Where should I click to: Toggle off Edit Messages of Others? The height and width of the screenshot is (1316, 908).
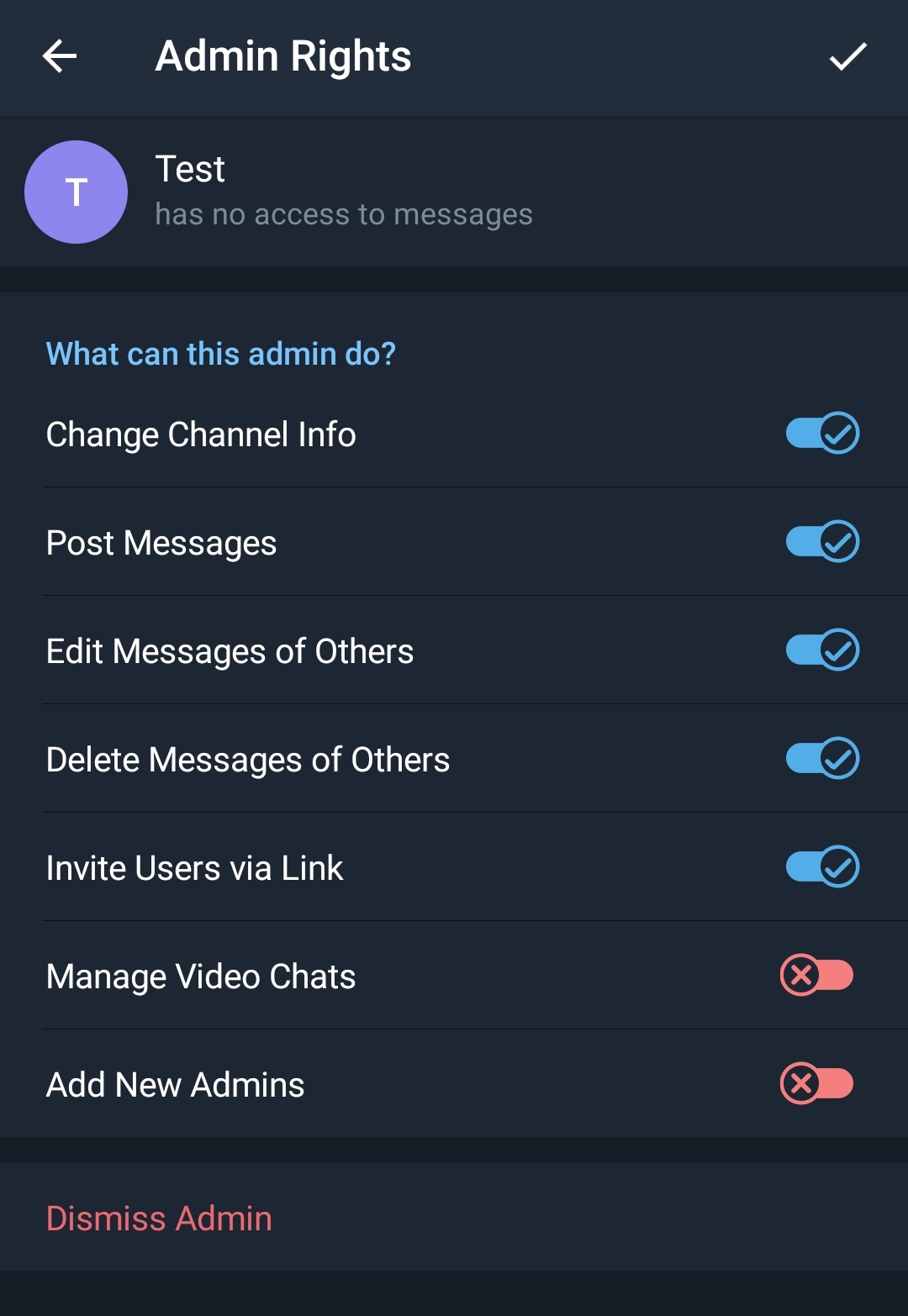[x=821, y=650]
